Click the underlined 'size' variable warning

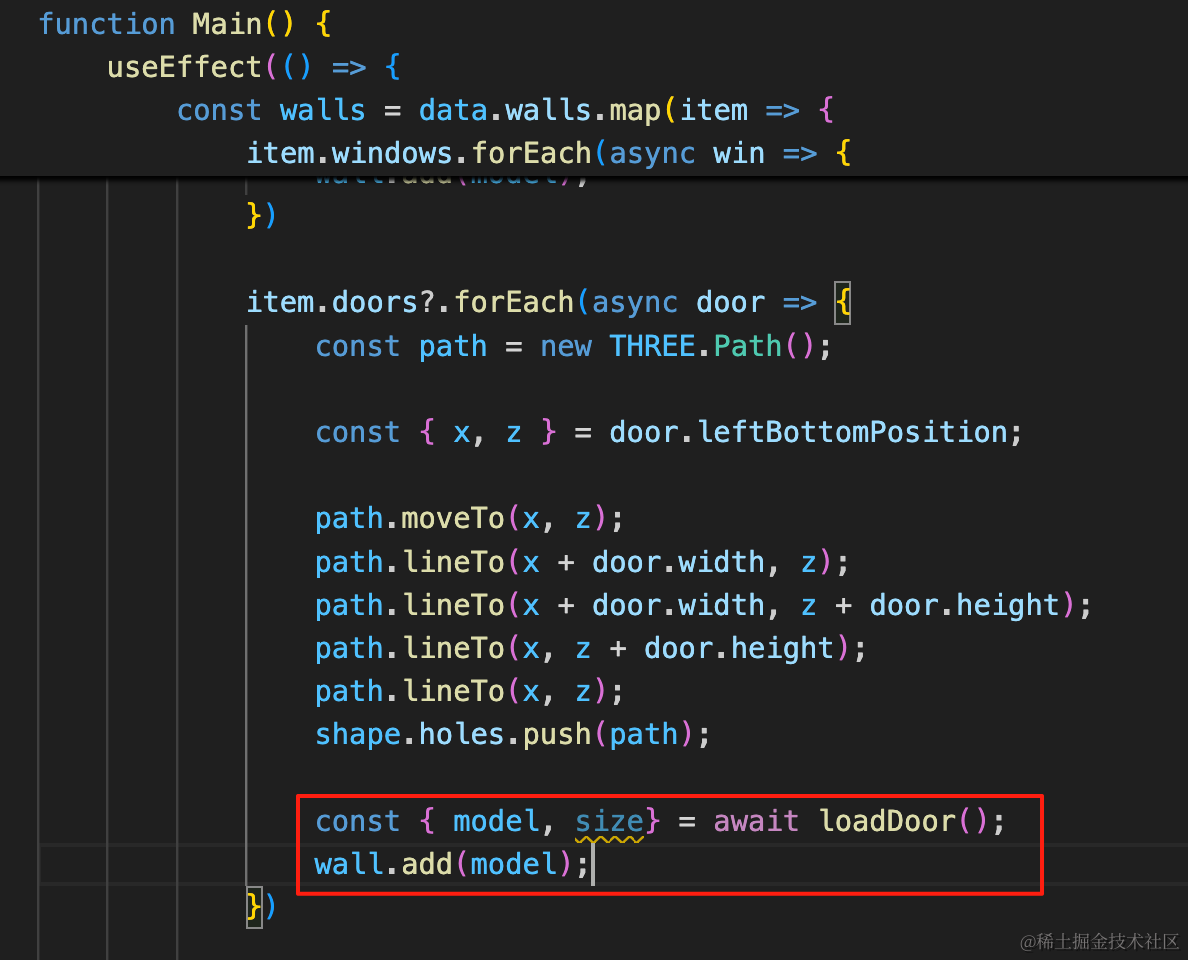click(609, 822)
